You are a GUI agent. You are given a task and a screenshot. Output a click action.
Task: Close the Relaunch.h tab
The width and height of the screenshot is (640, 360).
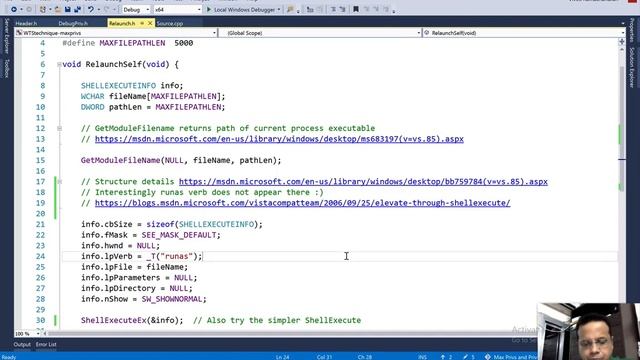[x=150, y=24]
